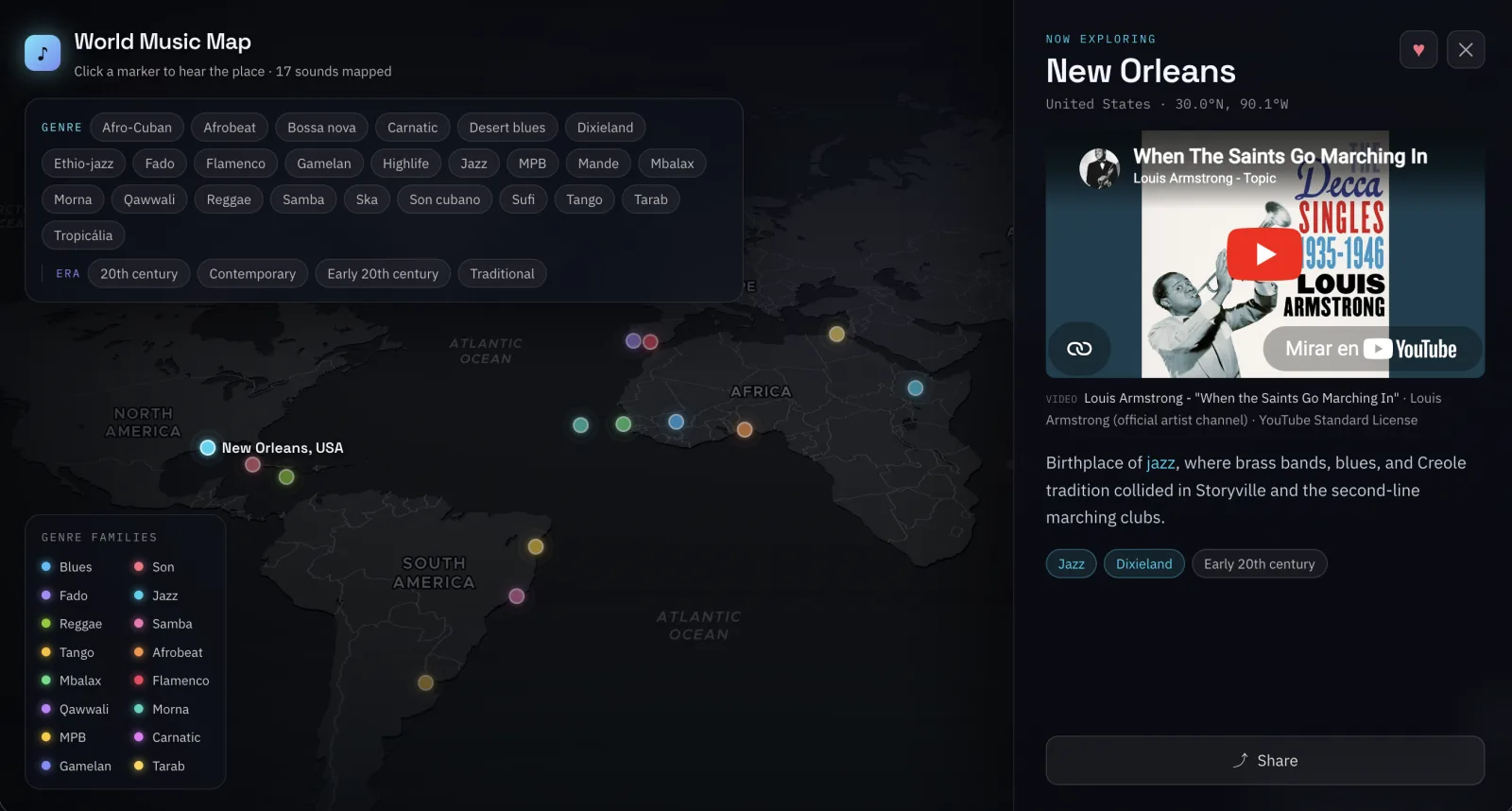Filter by Early 20th century era chip
1512x811 pixels.
coord(383,274)
